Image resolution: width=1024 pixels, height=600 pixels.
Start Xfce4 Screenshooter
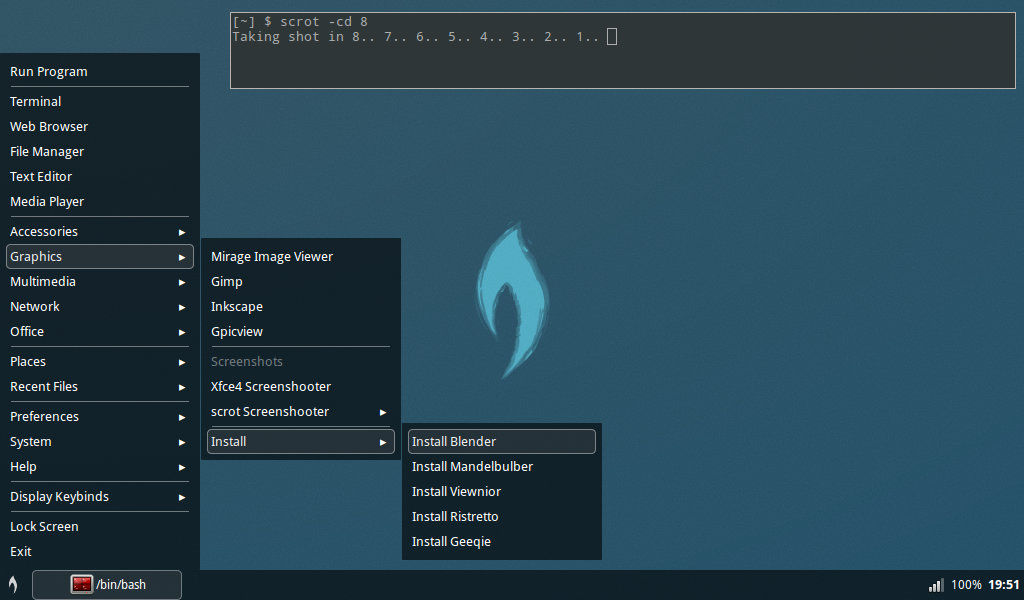(300, 387)
